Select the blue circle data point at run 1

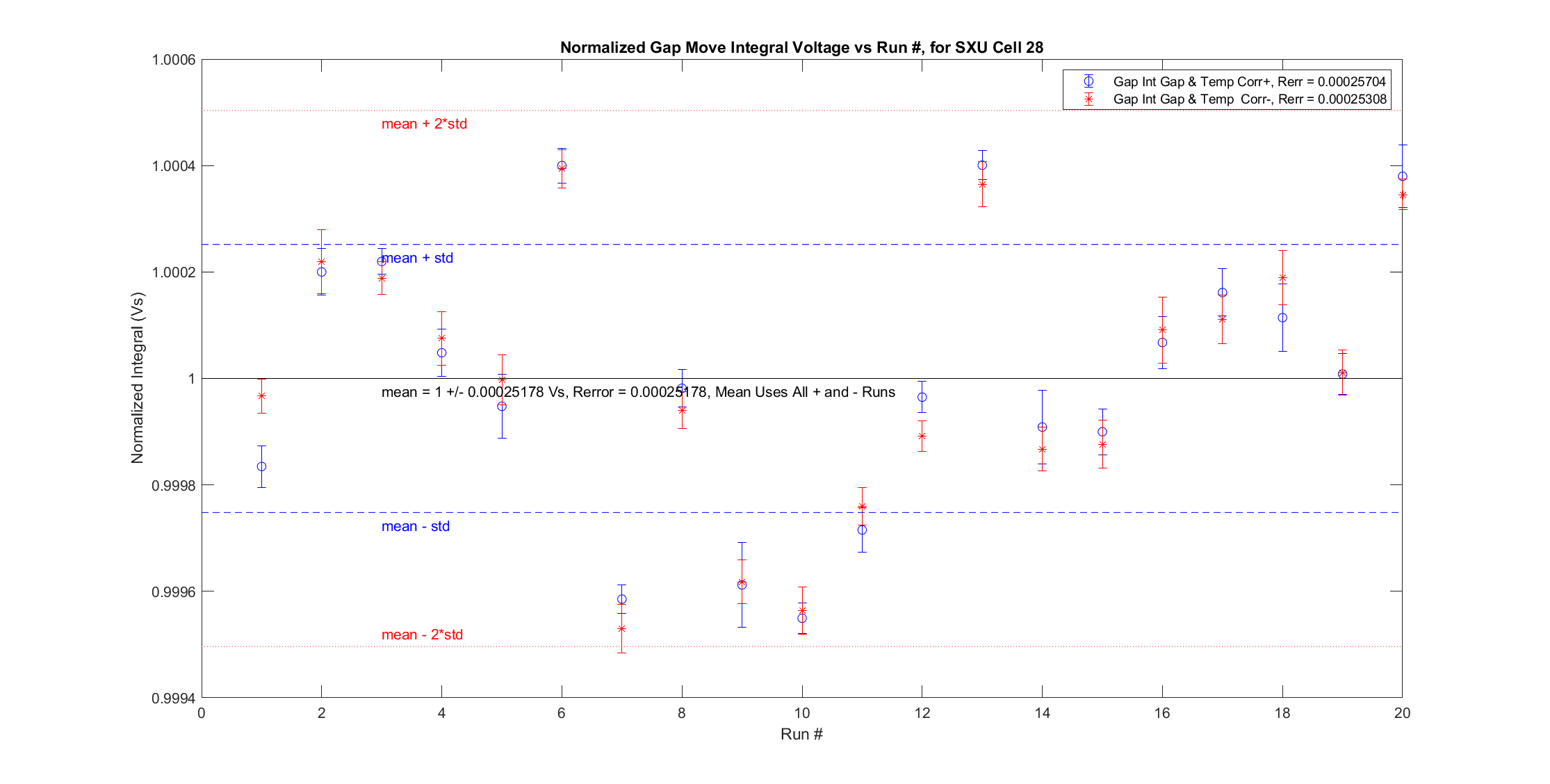[x=261, y=466]
